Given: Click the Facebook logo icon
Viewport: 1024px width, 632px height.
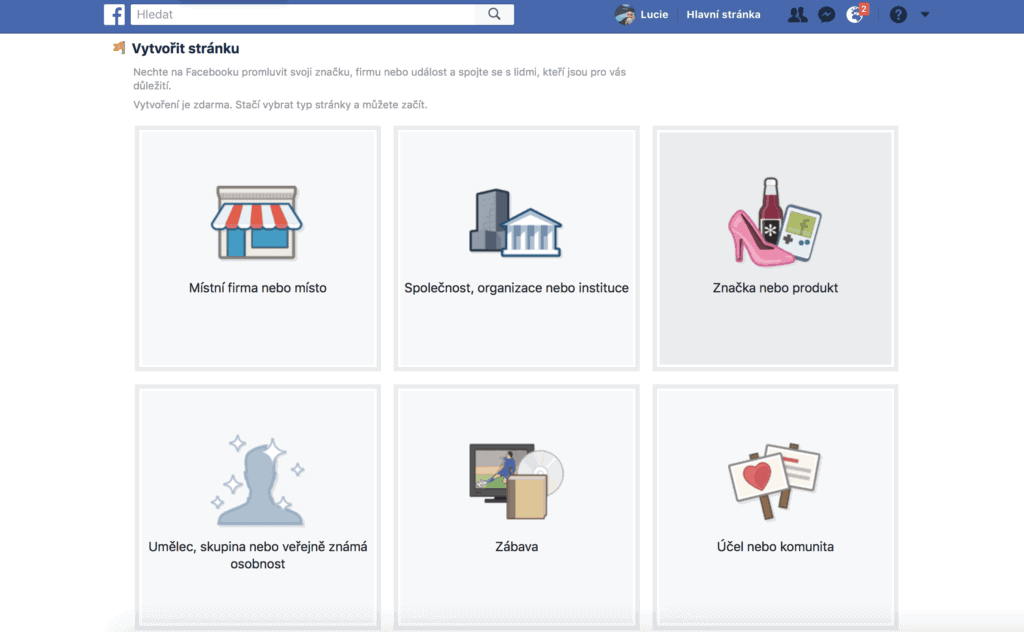Looking at the screenshot, I should pos(112,14).
